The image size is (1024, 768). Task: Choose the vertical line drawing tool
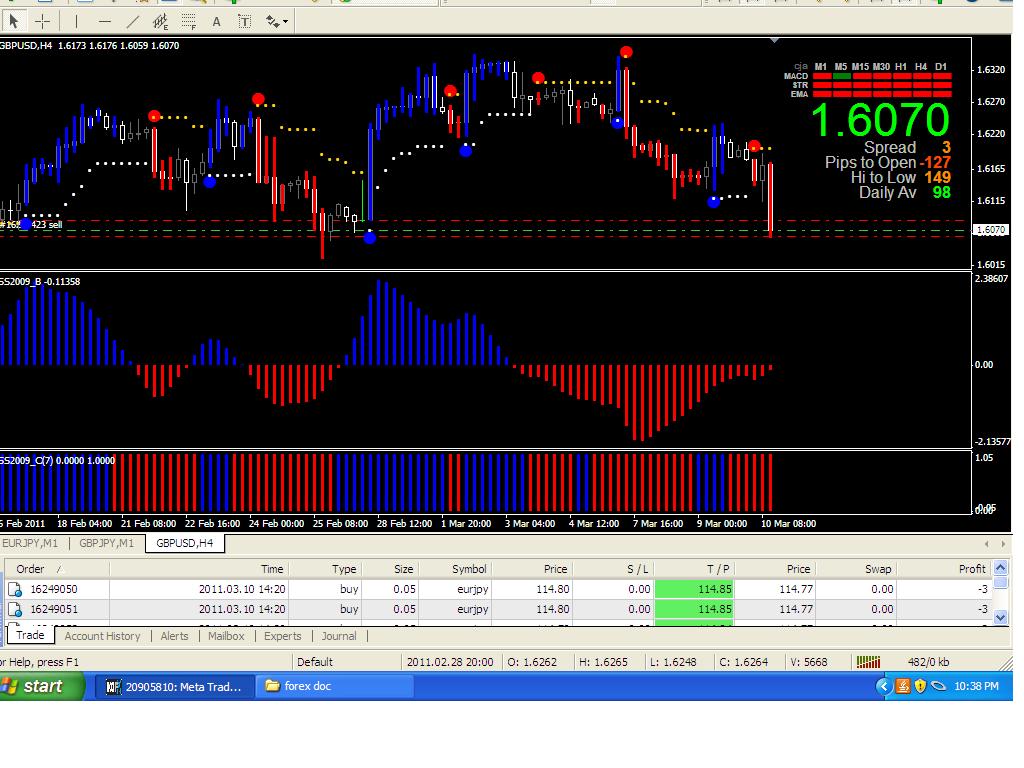tap(76, 22)
